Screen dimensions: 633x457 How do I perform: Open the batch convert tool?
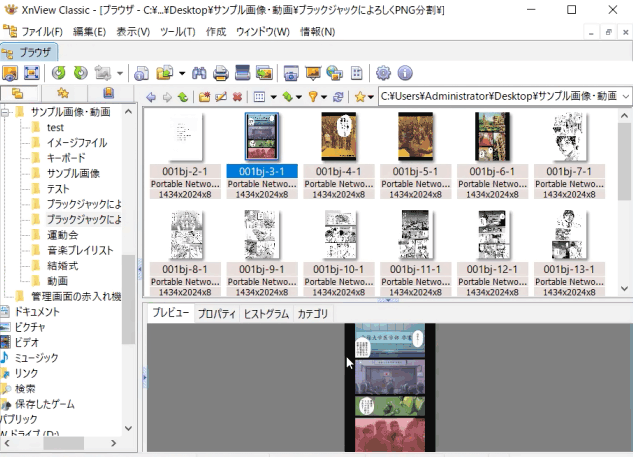click(x=264, y=73)
